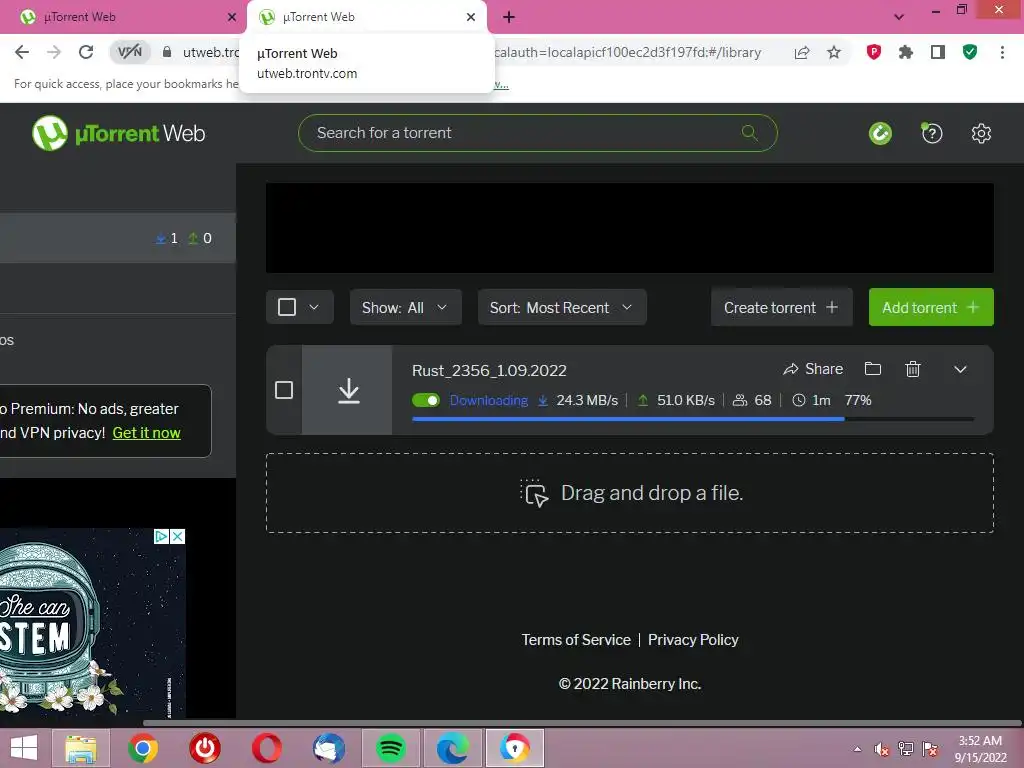This screenshot has height=768, width=1024.
Task: Click the Add torrent button
Action: pyautogui.click(x=931, y=307)
